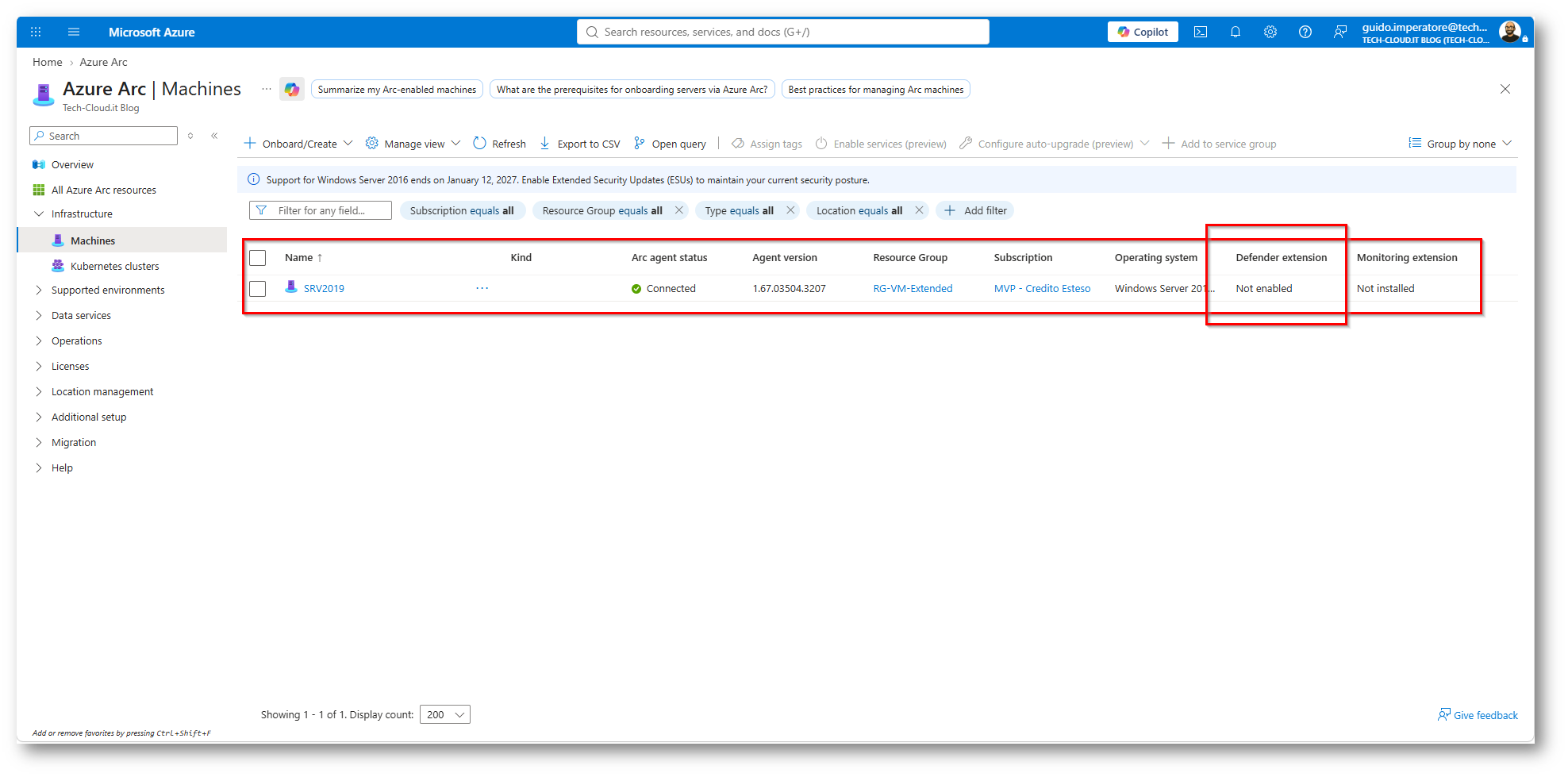Select Machines in the sidebar

(x=122, y=240)
